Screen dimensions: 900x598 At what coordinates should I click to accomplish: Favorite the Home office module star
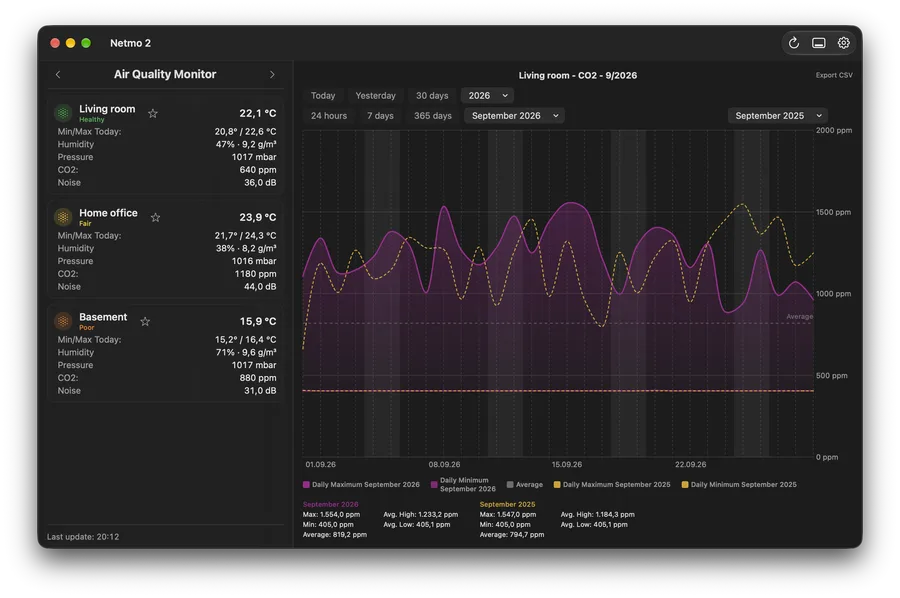155,218
